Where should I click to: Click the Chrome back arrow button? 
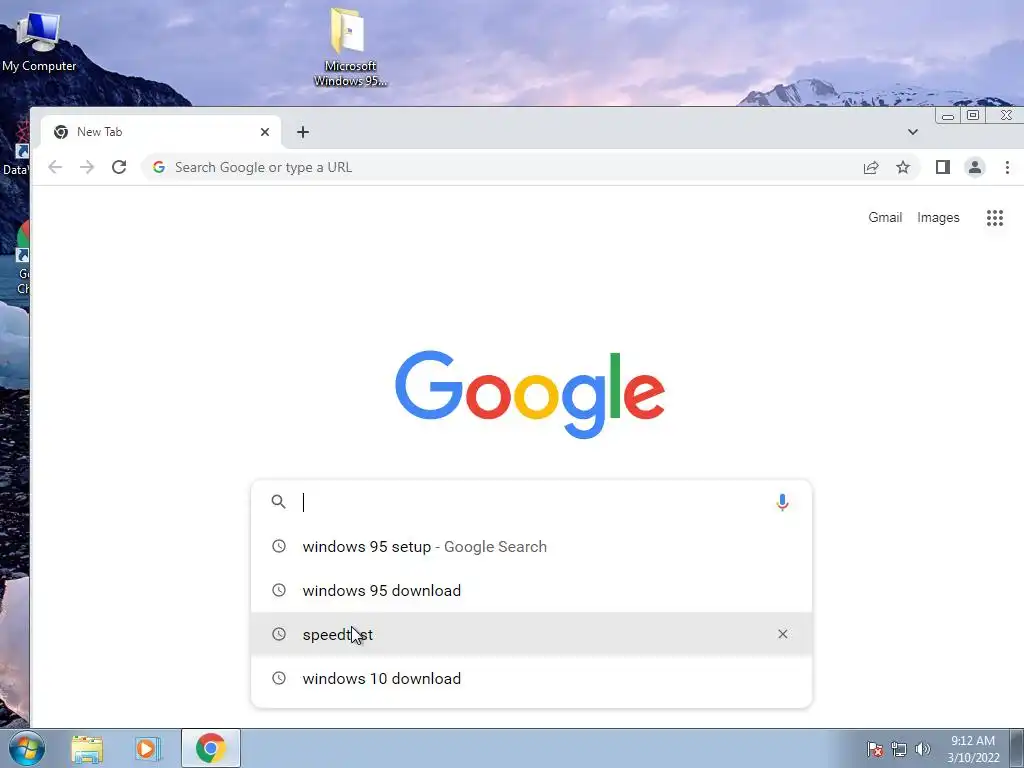pyautogui.click(x=55, y=167)
